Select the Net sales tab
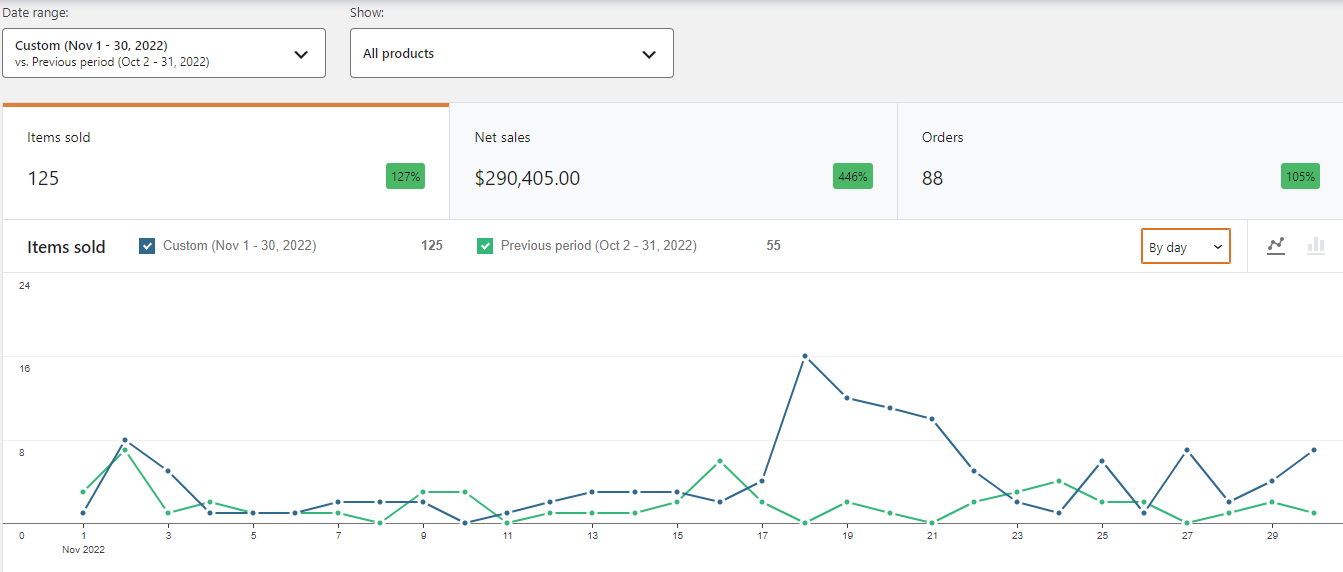The image size is (1343, 572). pyautogui.click(x=673, y=161)
